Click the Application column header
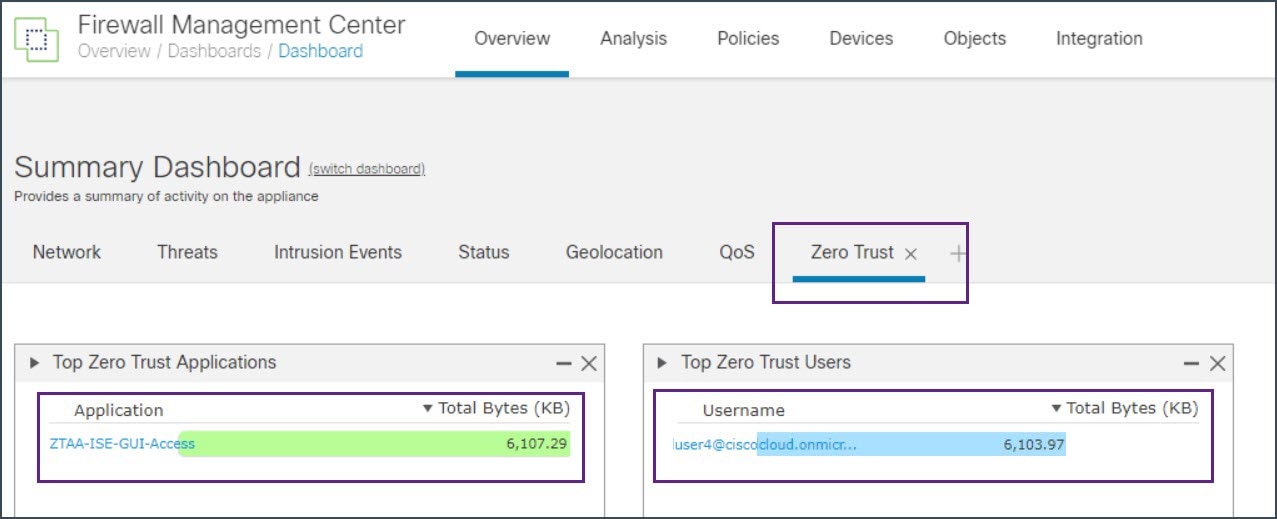Viewport: 1277px width, 519px height. (118, 410)
